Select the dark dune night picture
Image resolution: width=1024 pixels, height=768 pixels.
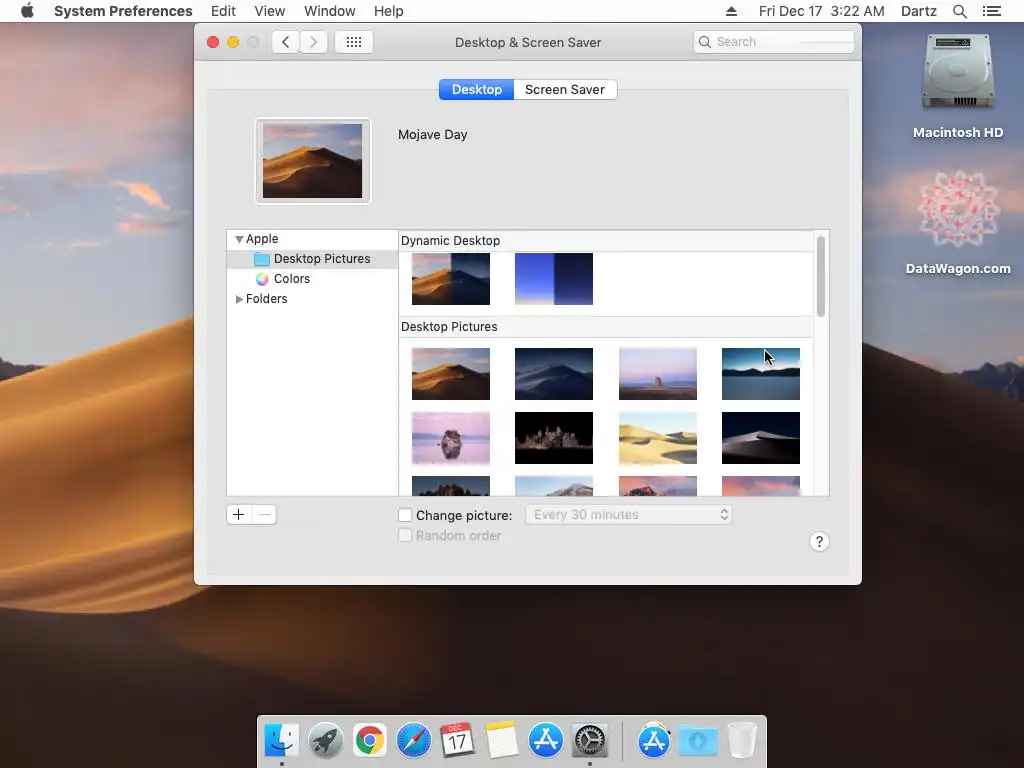point(761,438)
